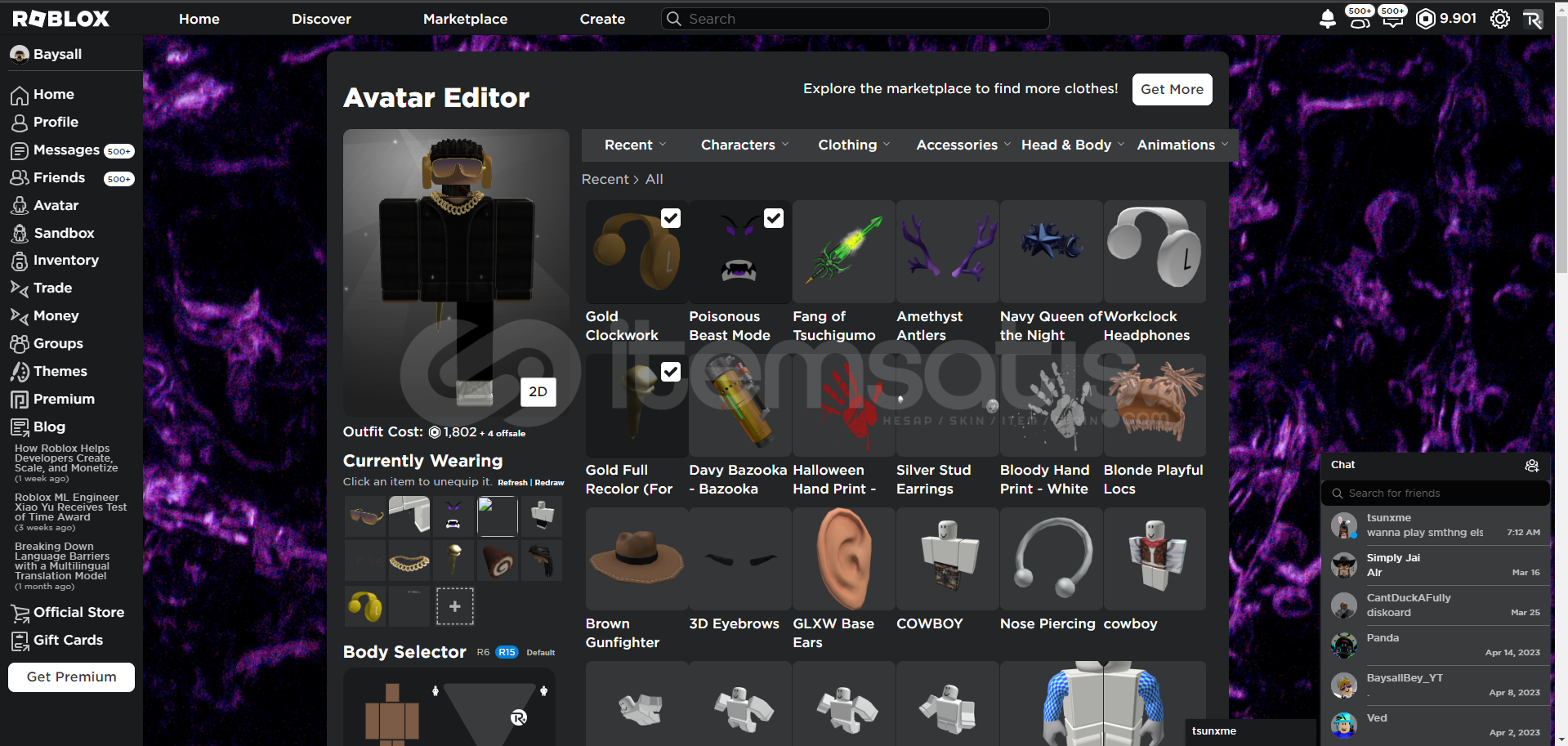The image size is (1568, 746).
Task: Expand the Head & Body dropdown
Action: (x=1073, y=145)
